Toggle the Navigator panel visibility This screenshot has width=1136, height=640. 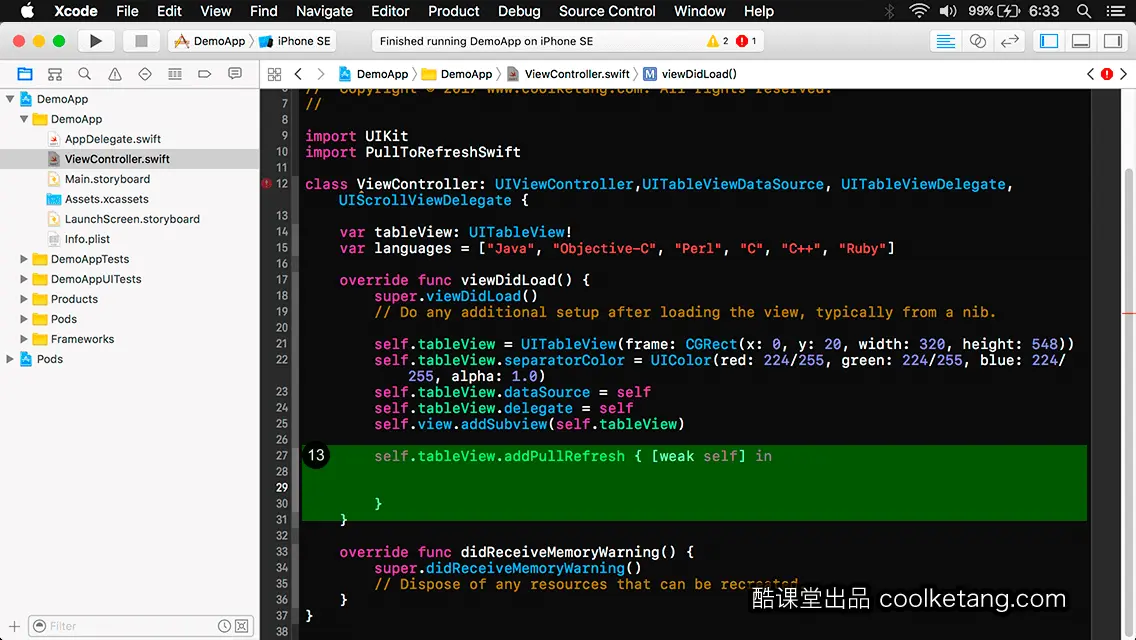click(1048, 41)
